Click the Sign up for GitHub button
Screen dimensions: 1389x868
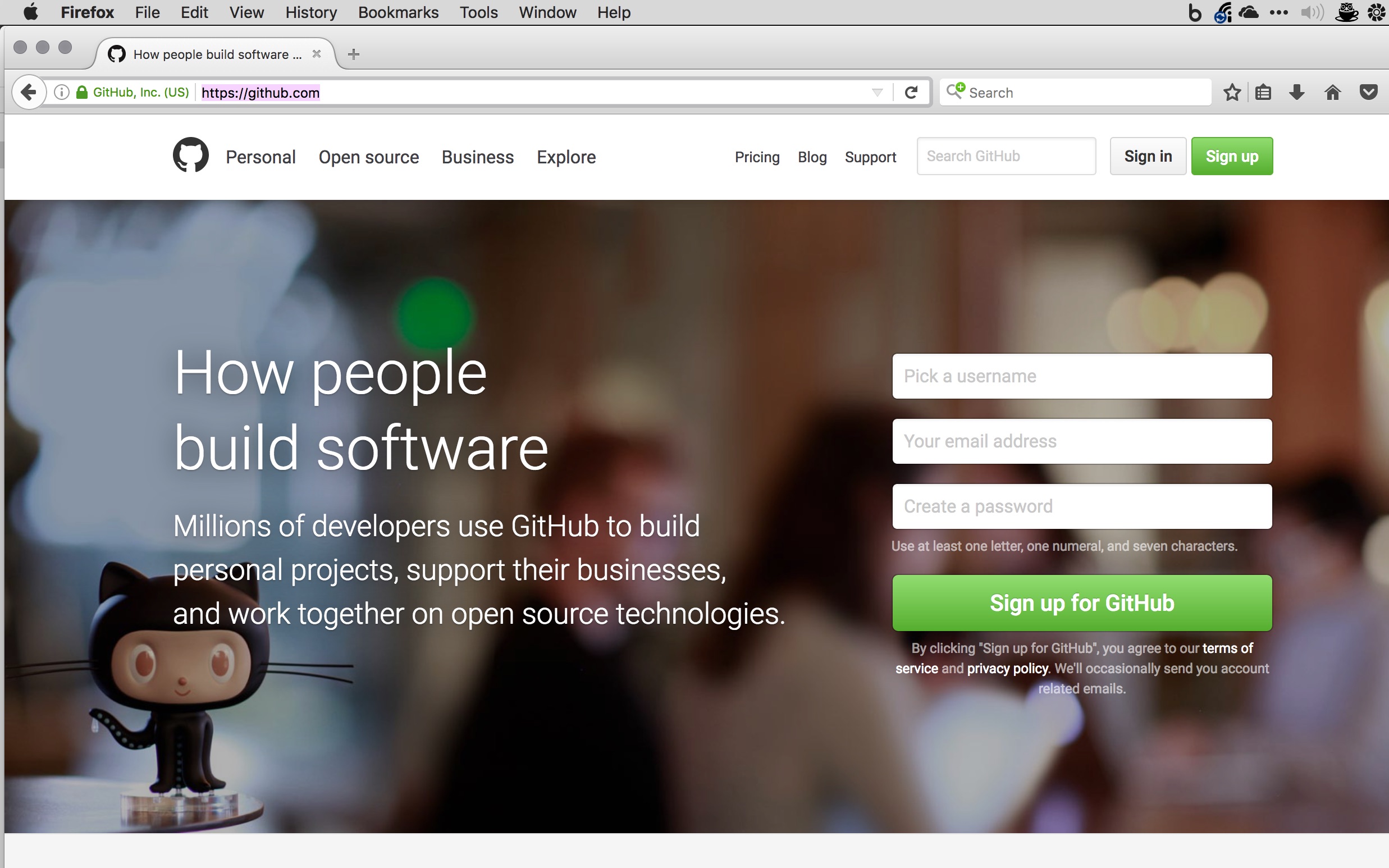1081,602
